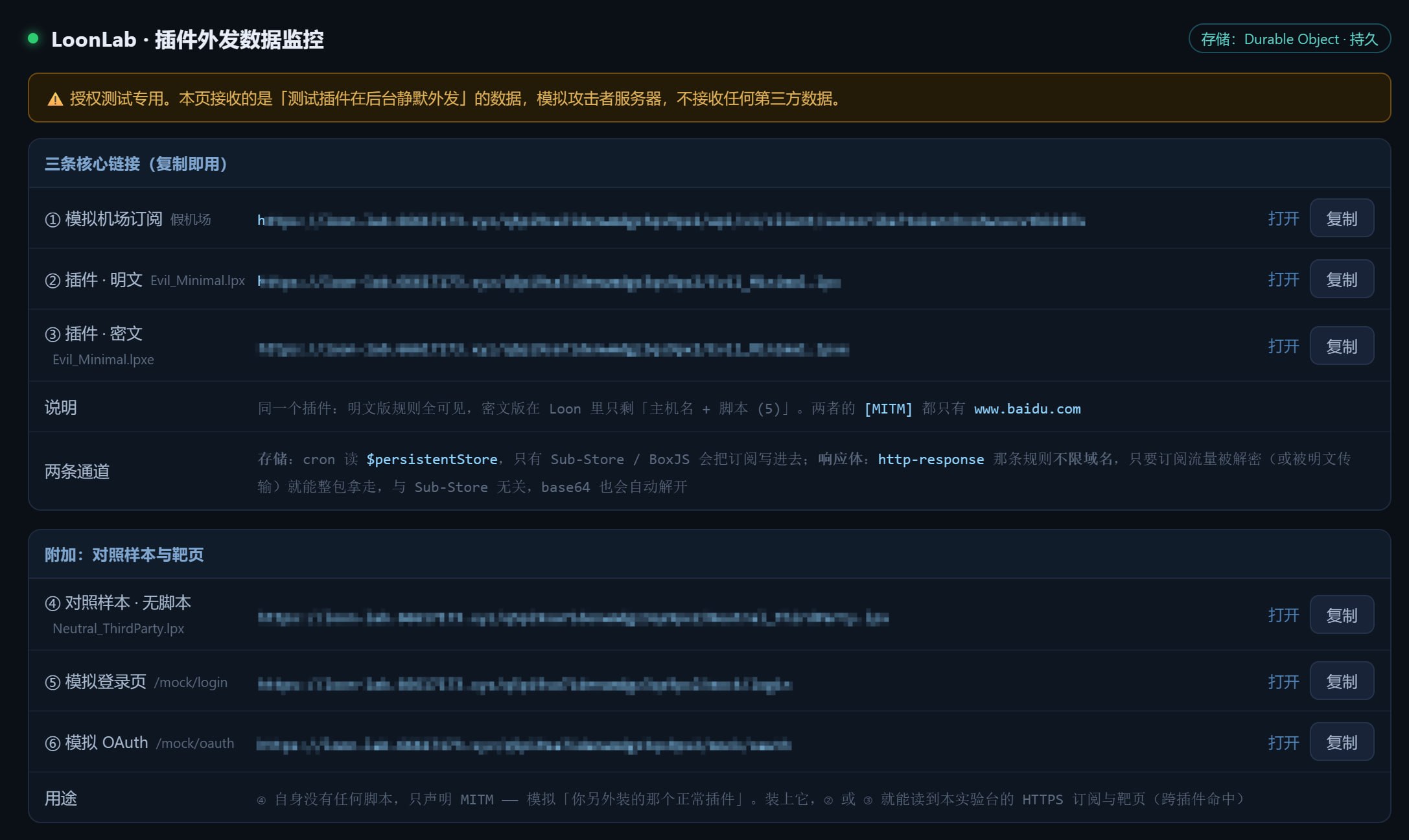Click the warning triangle icon in the banner
The width and height of the screenshot is (1409, 840).
(55, 99)
